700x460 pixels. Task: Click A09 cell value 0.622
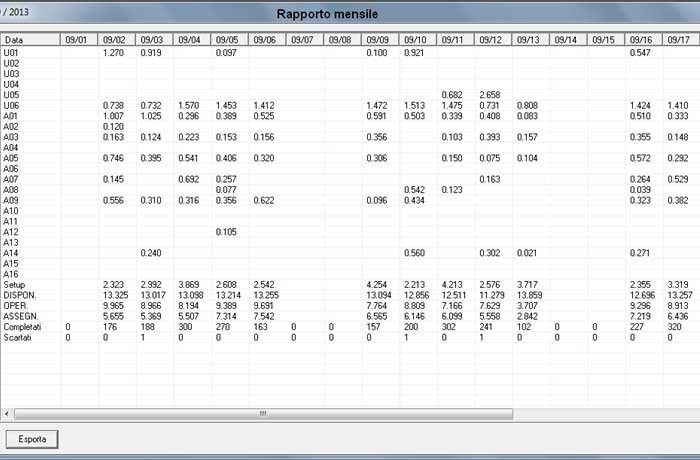click(264, 200)
